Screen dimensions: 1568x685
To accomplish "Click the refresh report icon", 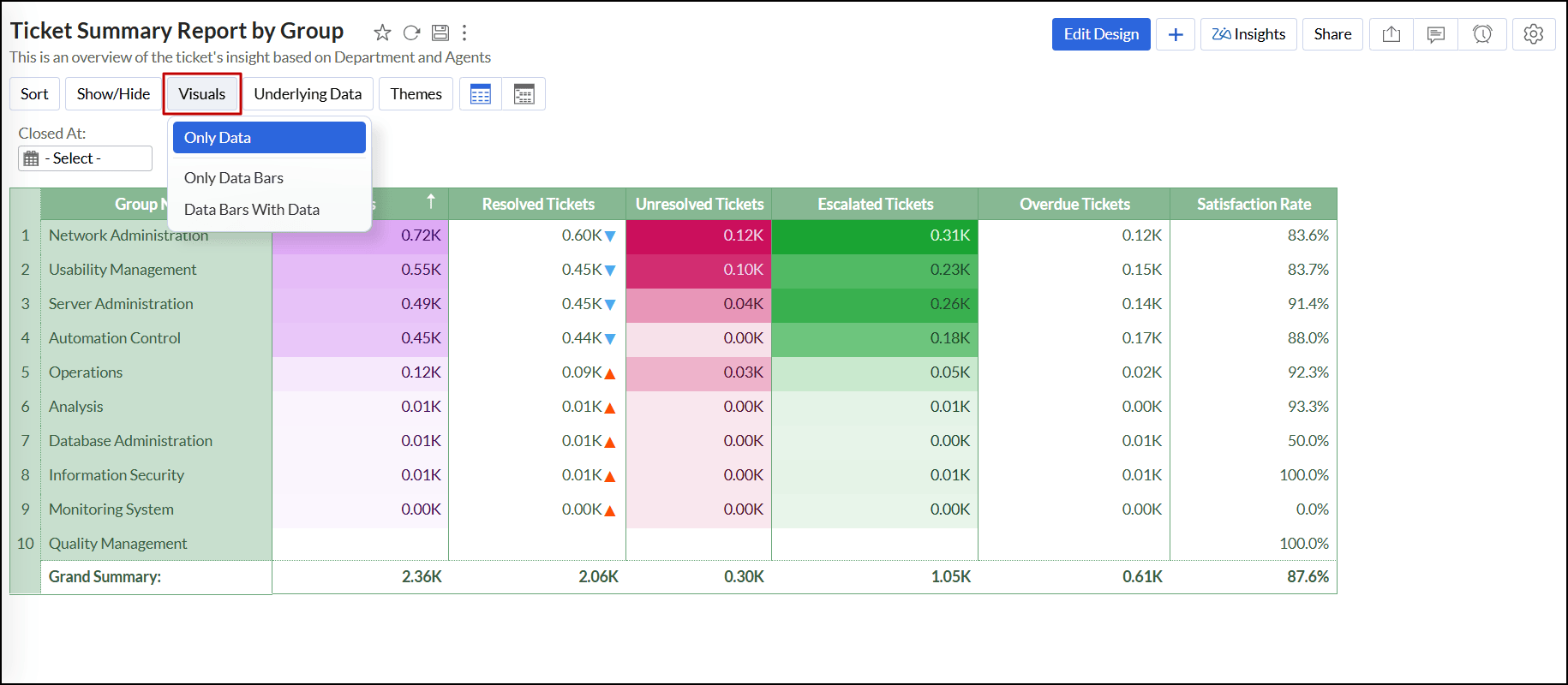I will pyautogui.click(x=411, y=33).
